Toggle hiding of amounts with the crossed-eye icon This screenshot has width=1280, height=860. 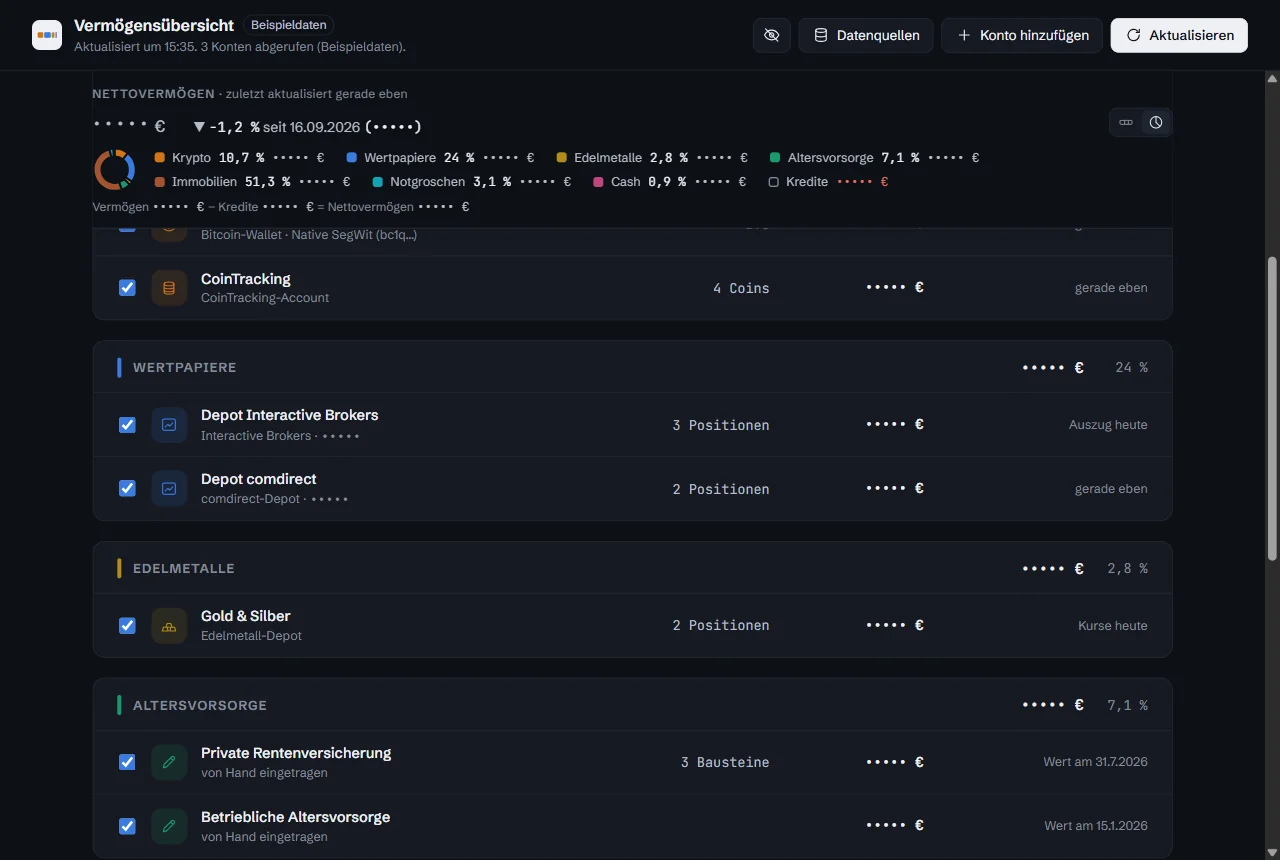[x=771, y=35]
